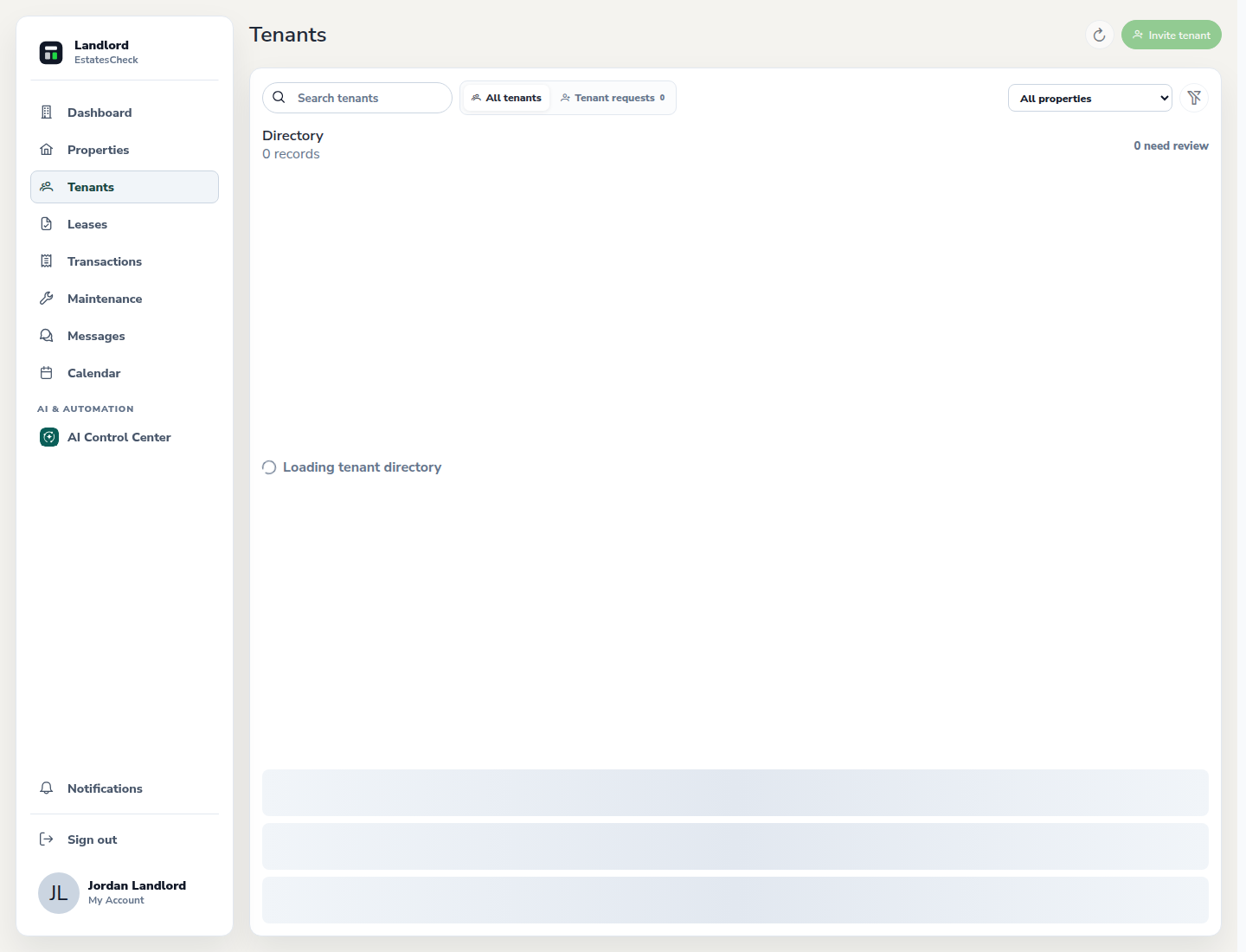The height and width of the screenshot is (952, 1246).
Task: Click the clear filters funnel icon
Action: point(1194,98)
